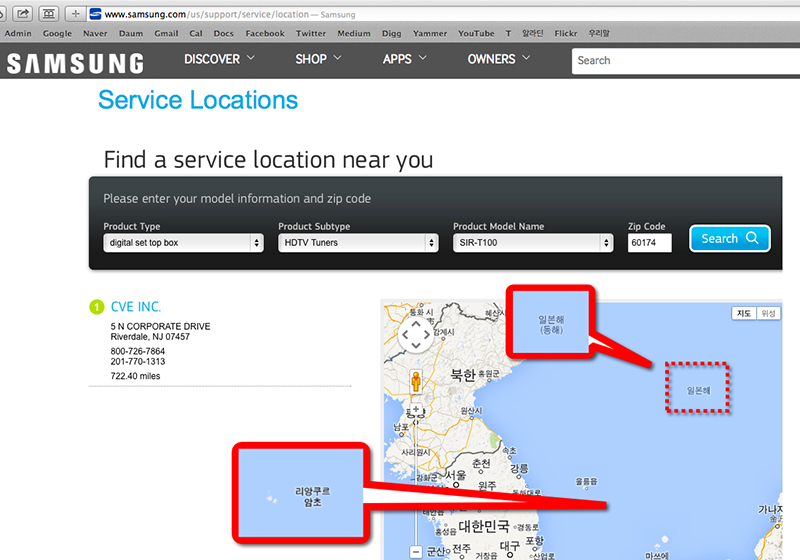Open the CVE INC. location link
The width and height of the screenshot is (800, 560).
(135, 307)
